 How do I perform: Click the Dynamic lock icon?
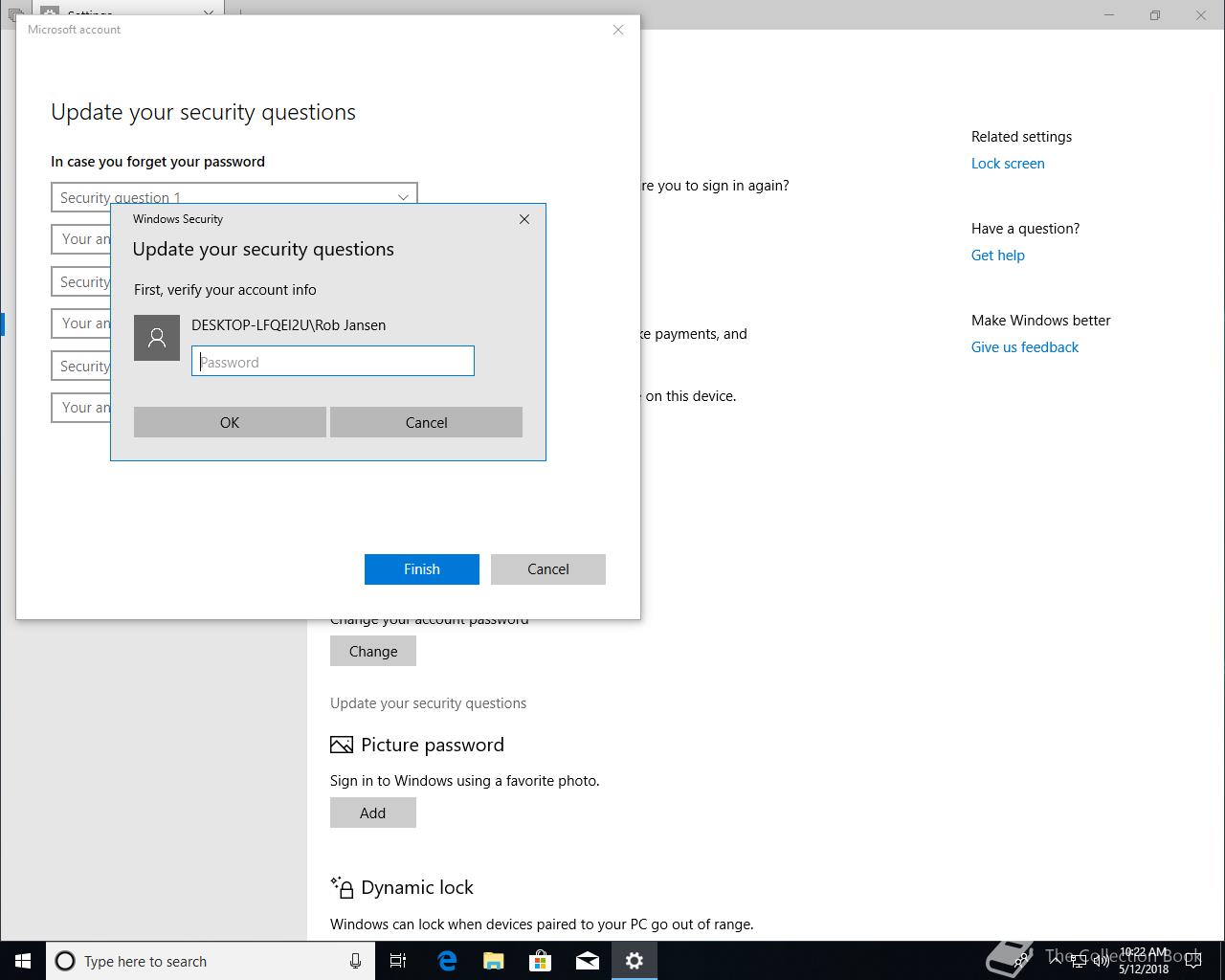342,887
